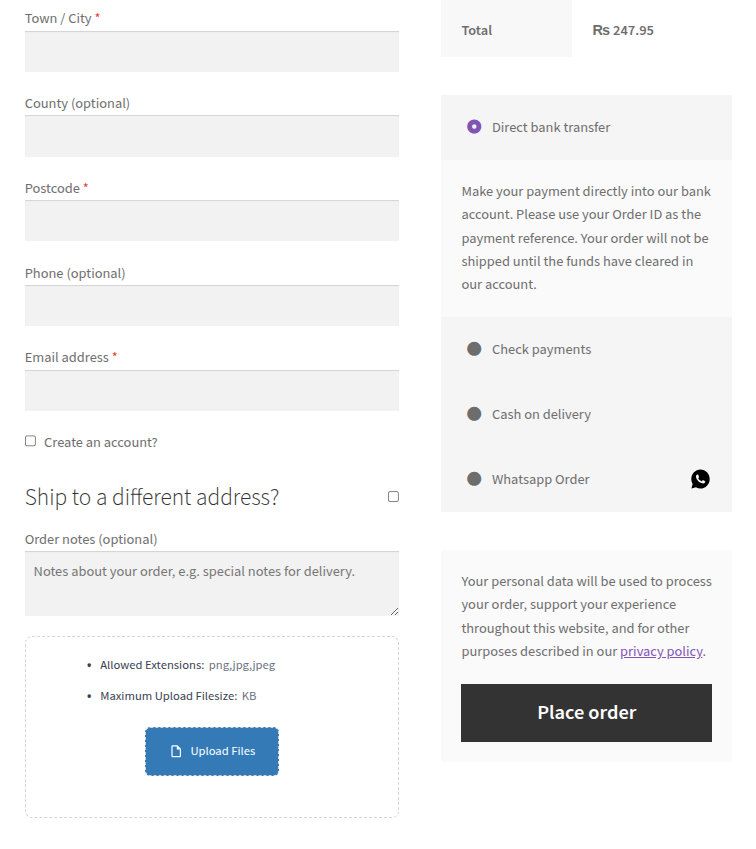Click the Place order button
Viewport: 756px width, 849px height.
[x=586, y=713]
